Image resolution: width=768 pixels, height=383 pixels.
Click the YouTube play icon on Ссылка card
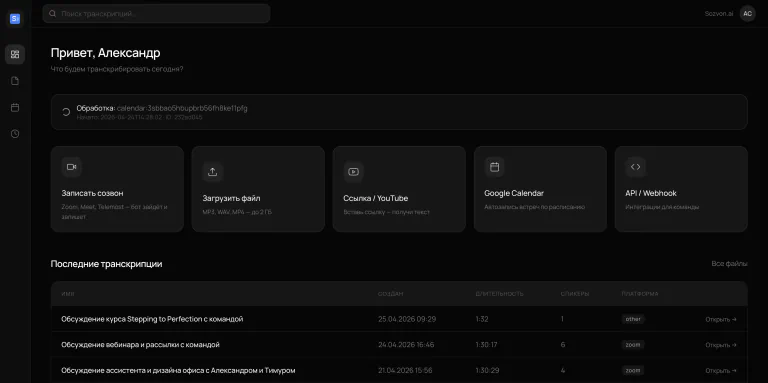point(354,172)
